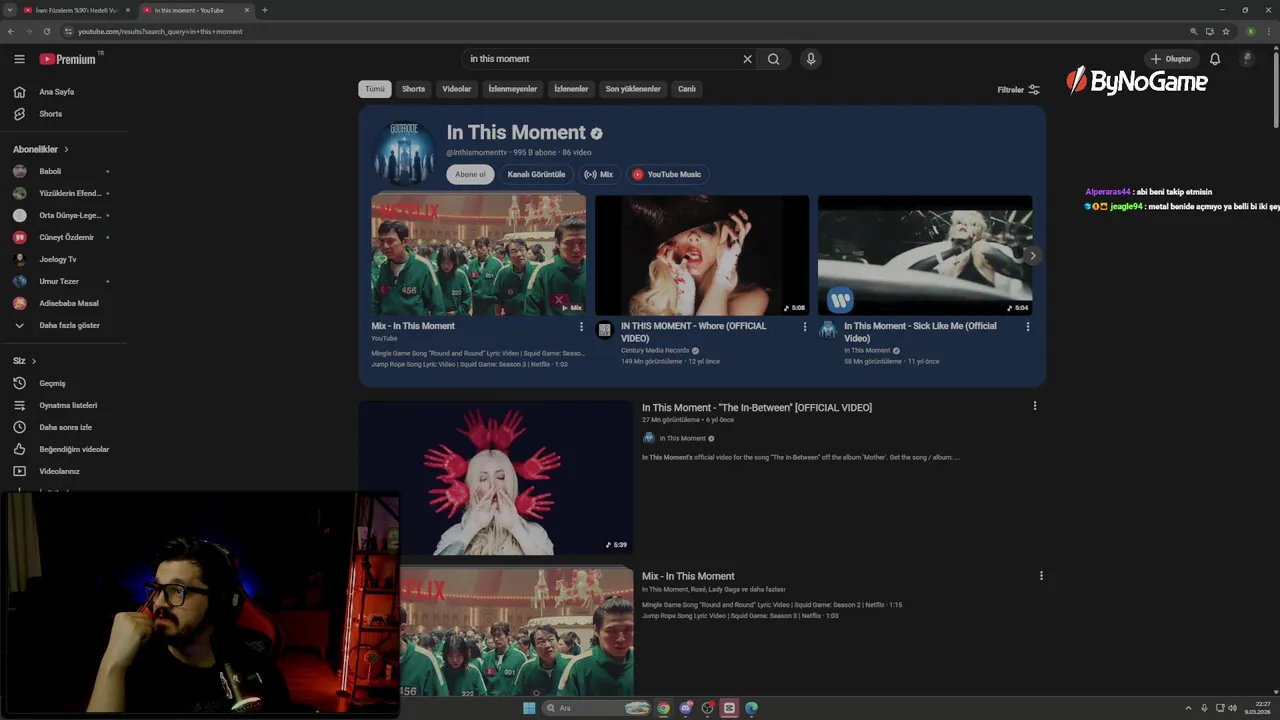Open the YouTube Music button
Screen dimensions: 1280x720
click(x=666, y=174)
